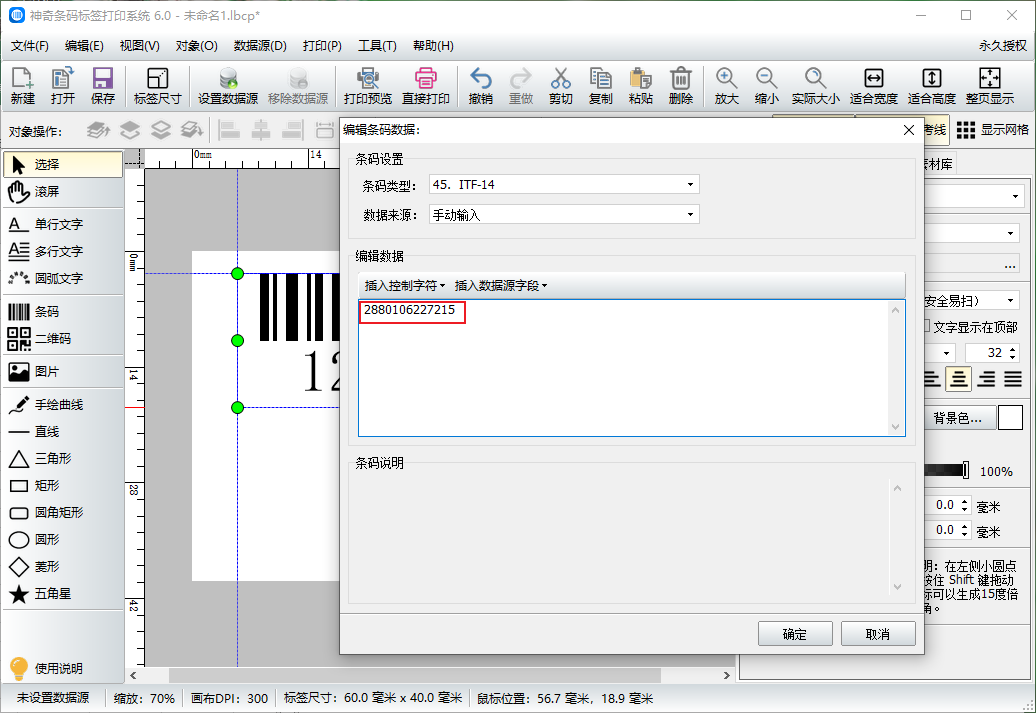This screenshot has height=713, width=1036.
Task: Open 使用说明 help with the lightbulb
Action: click(46, 669)
